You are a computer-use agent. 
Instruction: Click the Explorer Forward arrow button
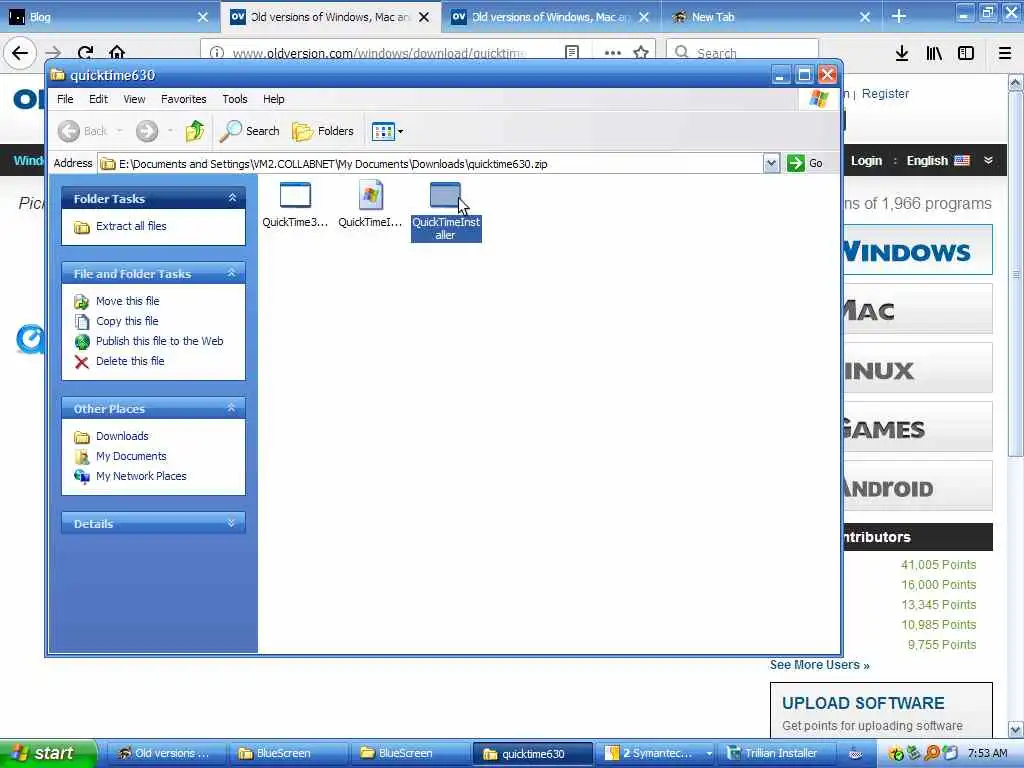click(x=147, y=131)
